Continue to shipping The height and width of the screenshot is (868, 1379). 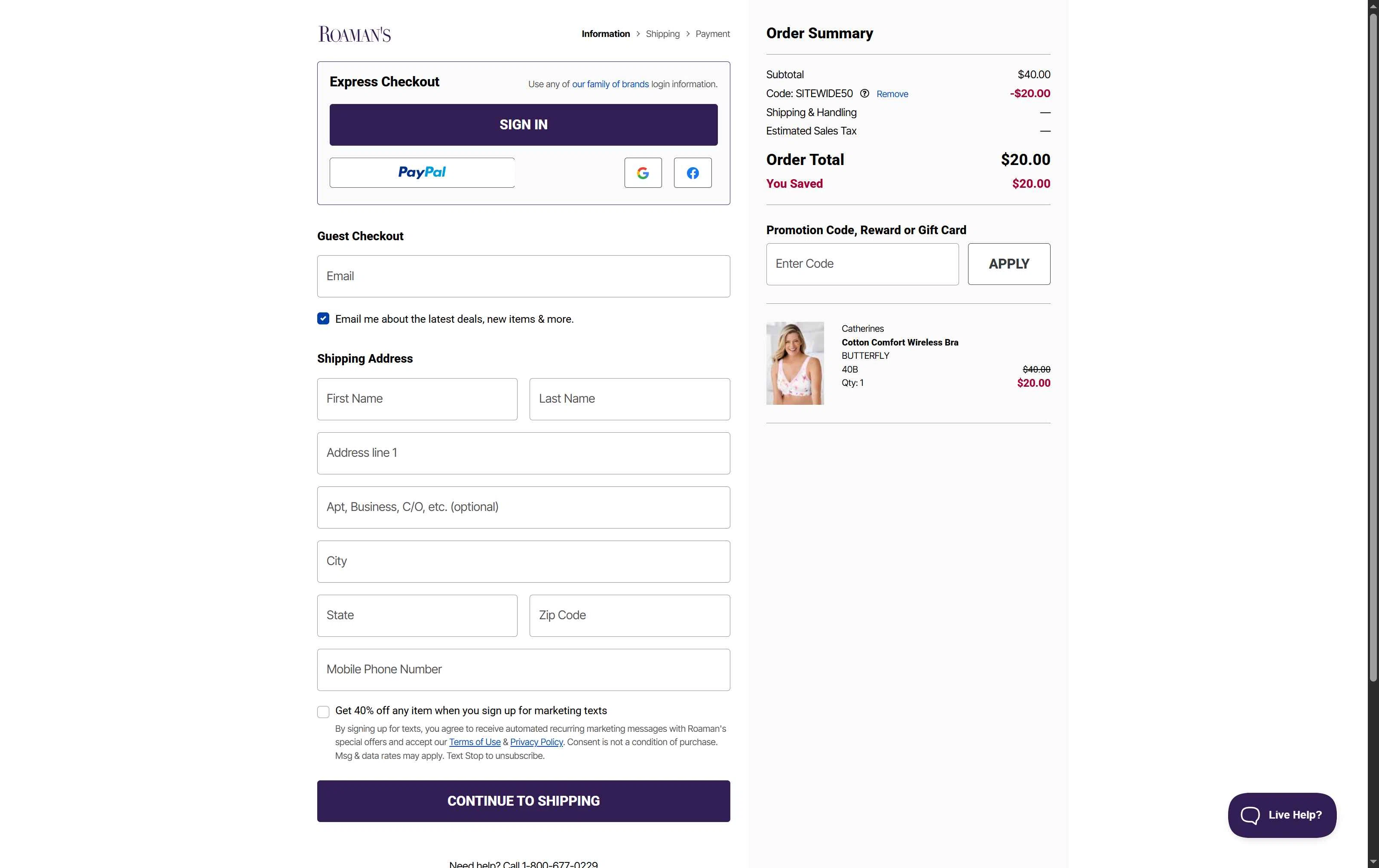tap(524, 801)
